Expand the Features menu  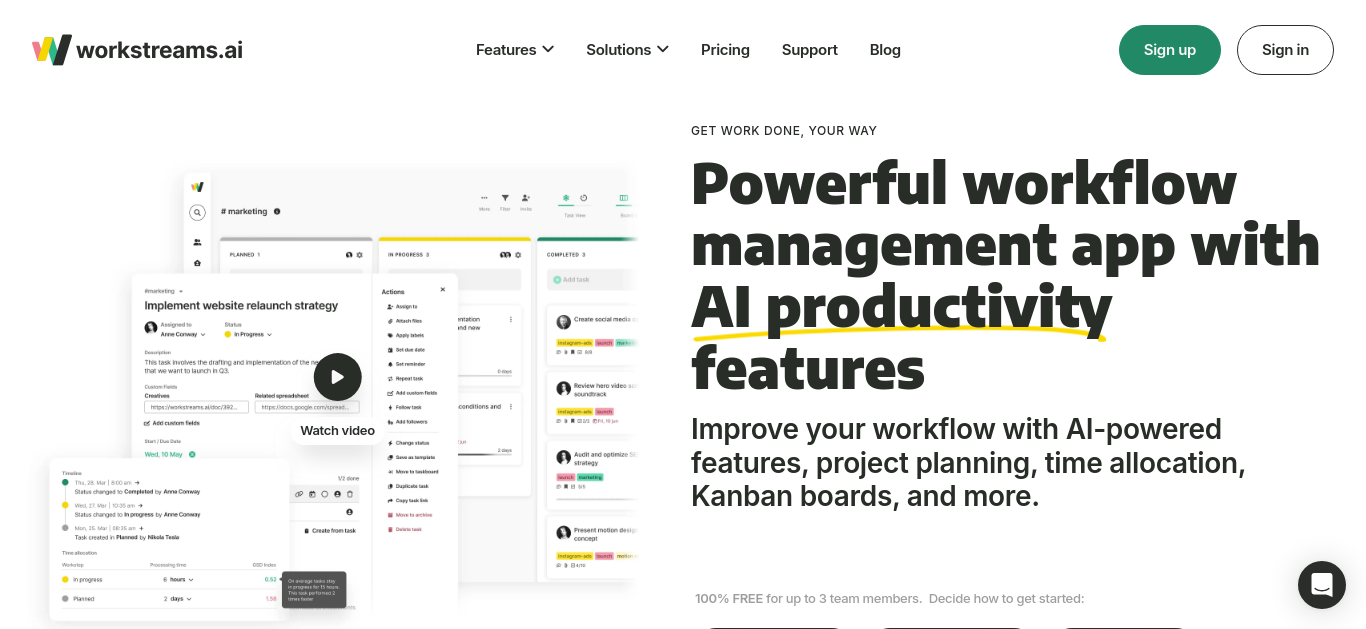click(x=515, y=50)
